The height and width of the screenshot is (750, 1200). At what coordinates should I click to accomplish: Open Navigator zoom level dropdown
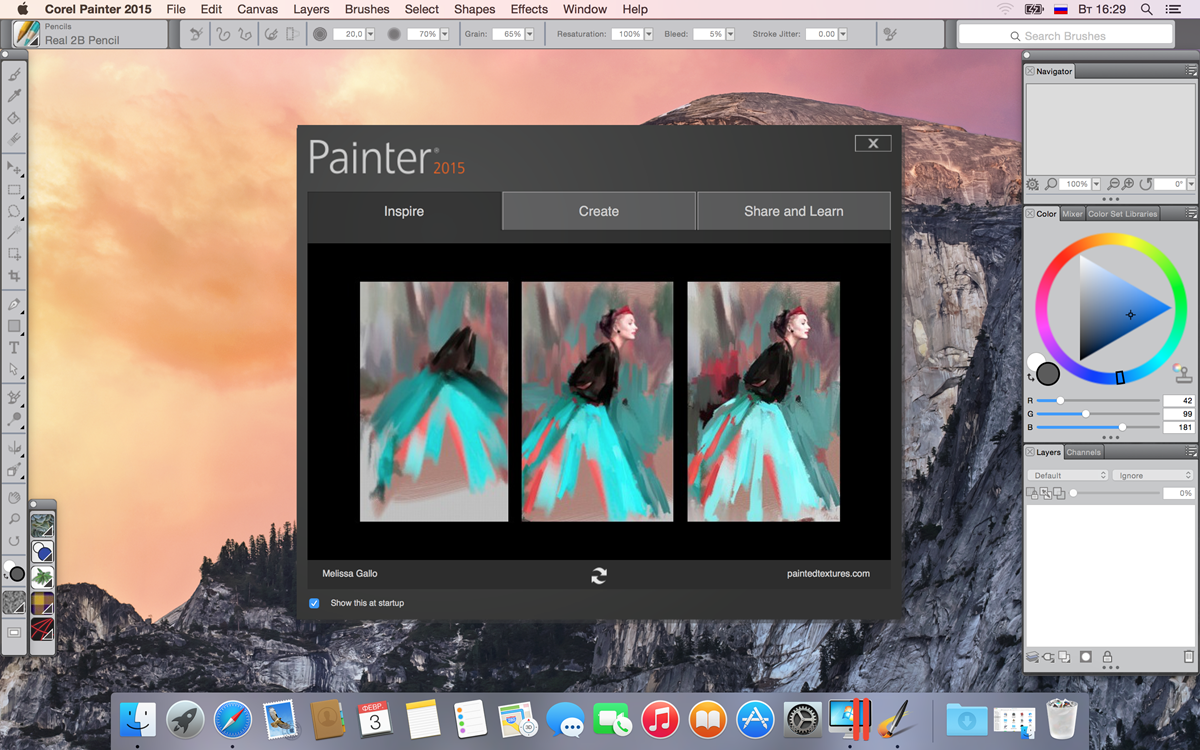(1096, 185)
